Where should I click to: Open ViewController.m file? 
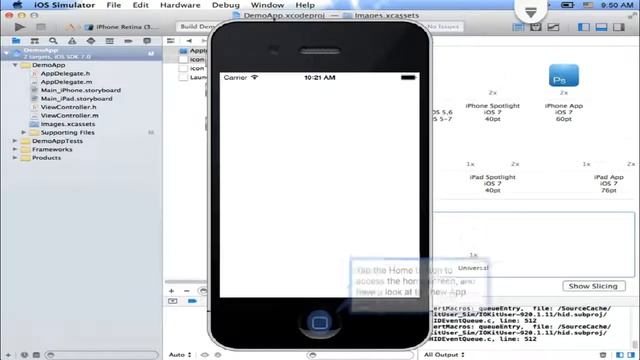[x=69, y=116]
